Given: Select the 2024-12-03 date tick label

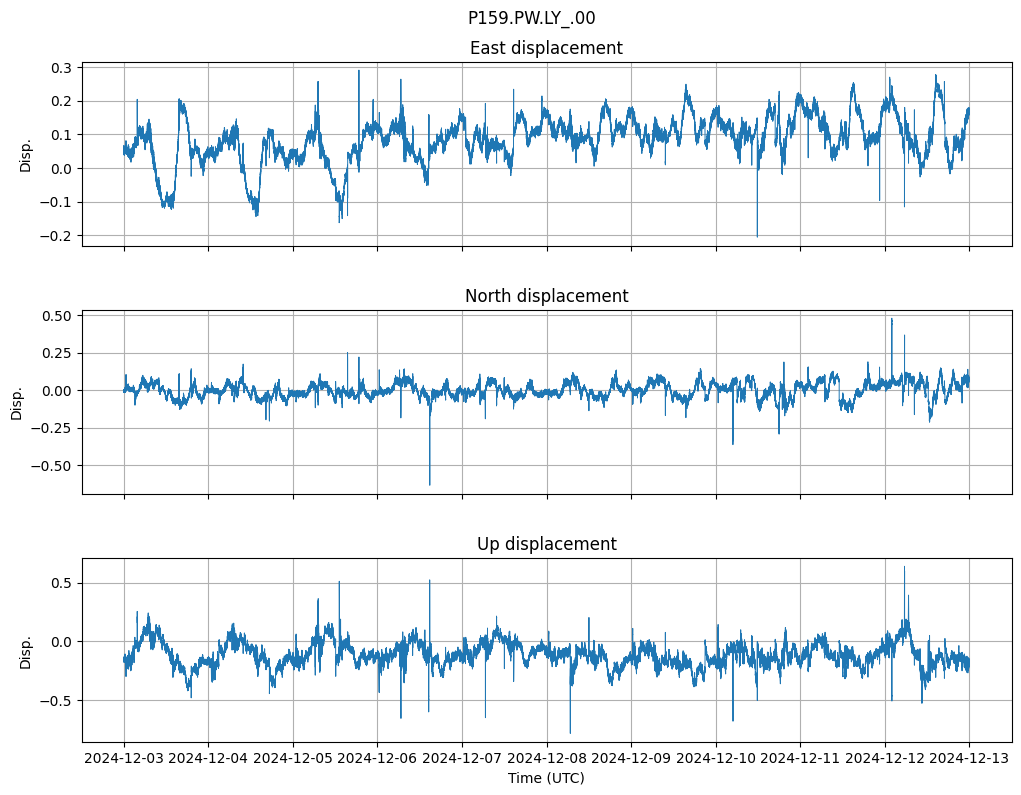Looking at the screenshot, I should [x=124, y=759].
